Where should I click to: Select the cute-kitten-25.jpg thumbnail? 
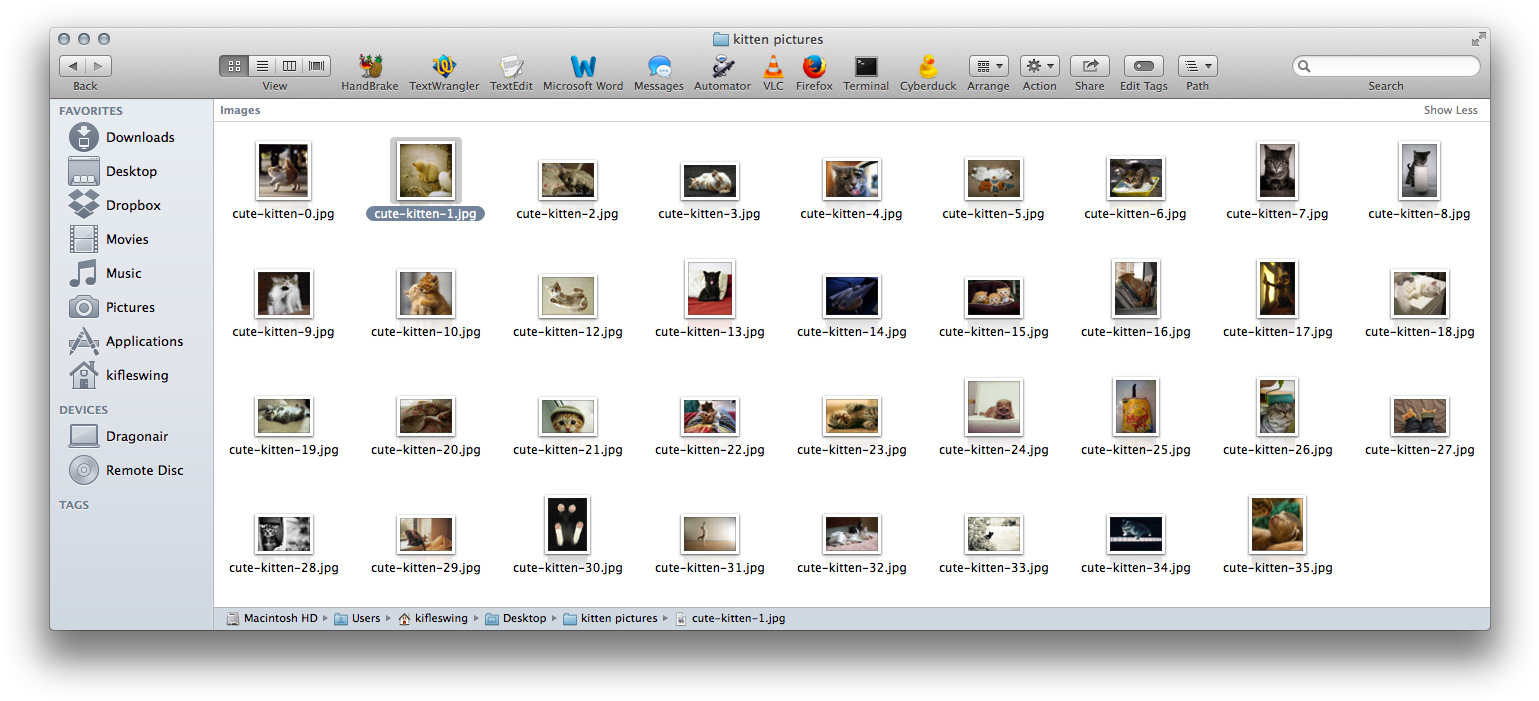[x=1135, y=406]
